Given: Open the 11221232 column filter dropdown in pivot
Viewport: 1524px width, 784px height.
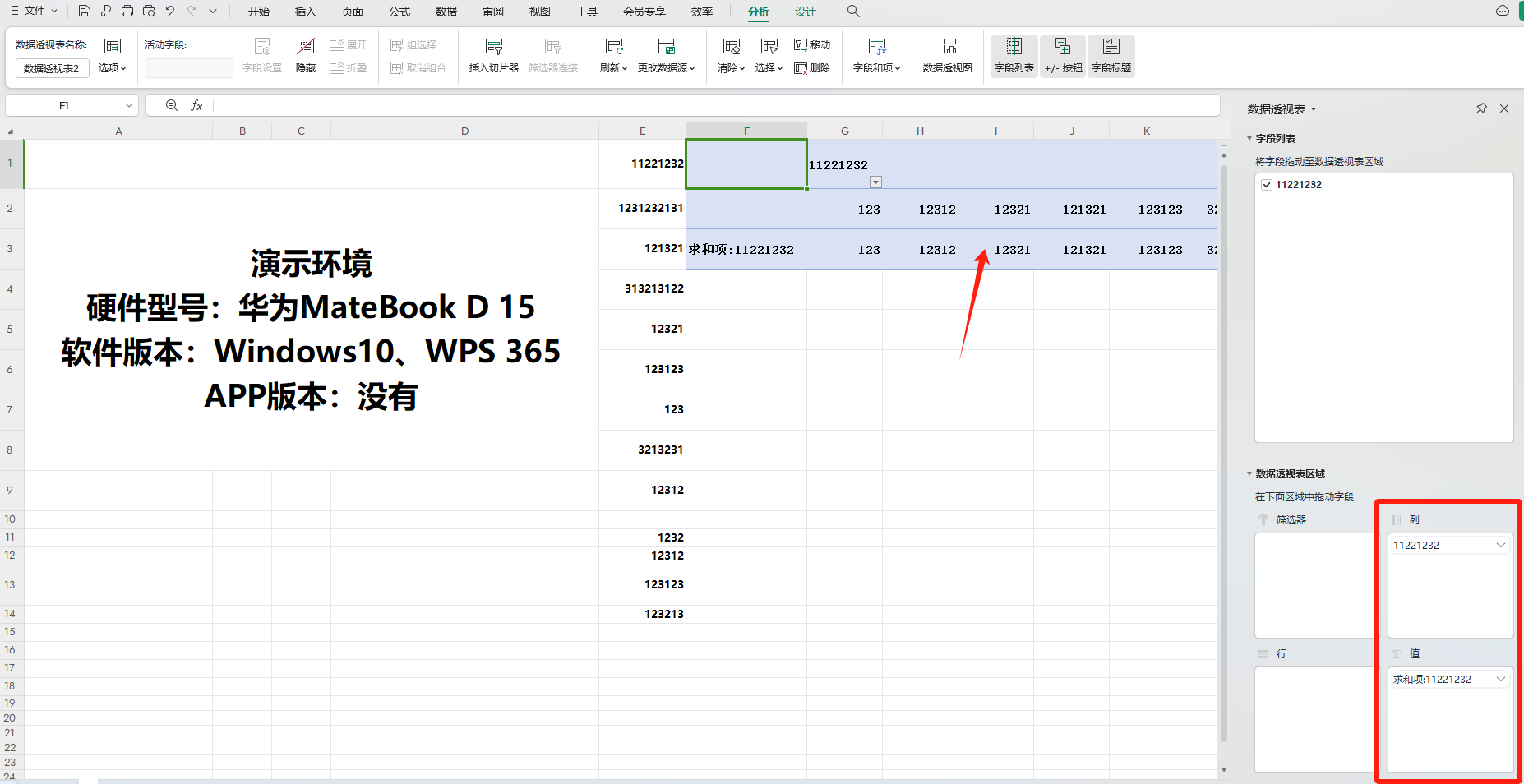Looking at the screenshot, I should 875,182.
